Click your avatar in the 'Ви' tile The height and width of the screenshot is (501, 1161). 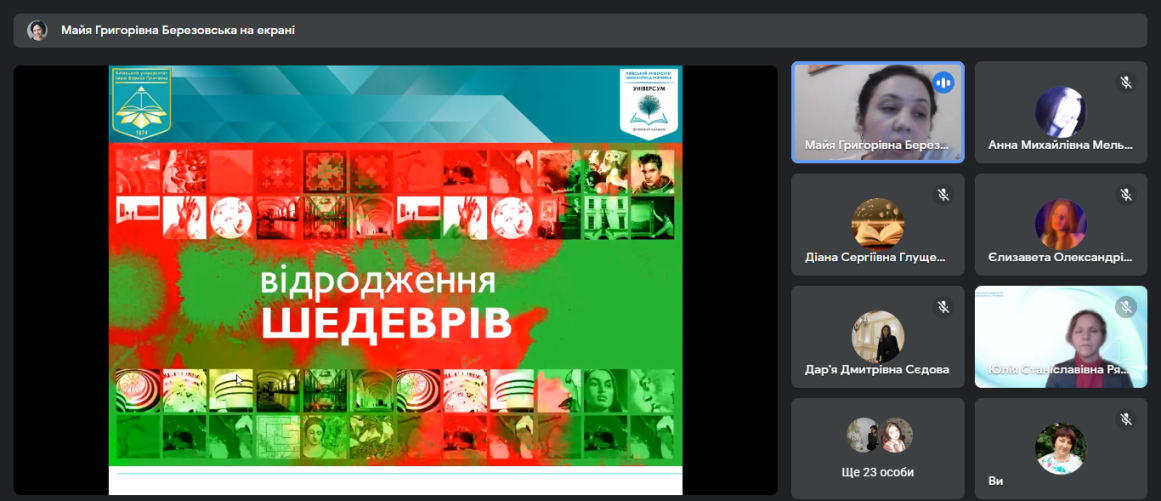(1061, 448)
